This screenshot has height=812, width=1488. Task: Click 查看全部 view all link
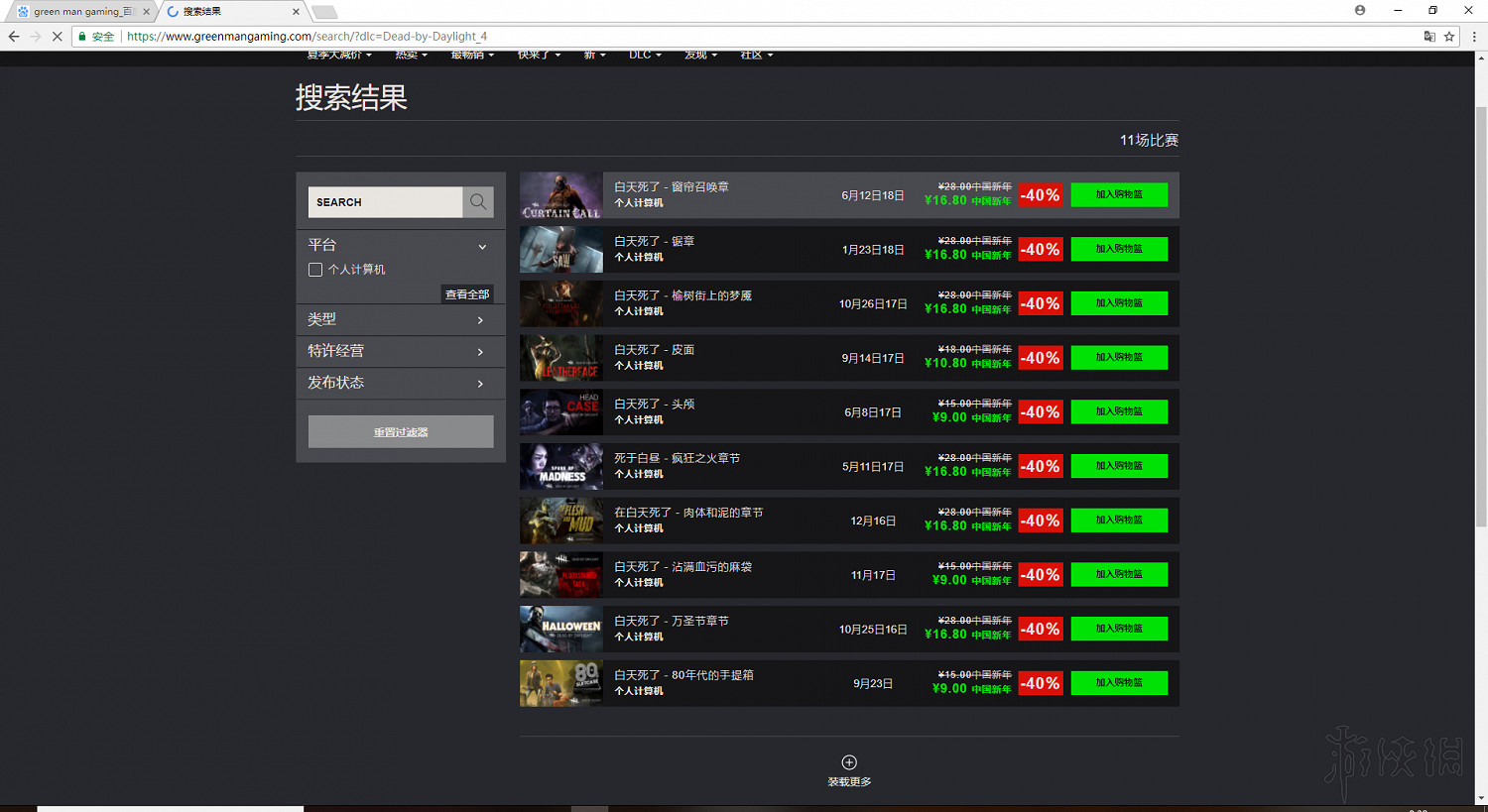pyautogui.click(x=467, y=294)
